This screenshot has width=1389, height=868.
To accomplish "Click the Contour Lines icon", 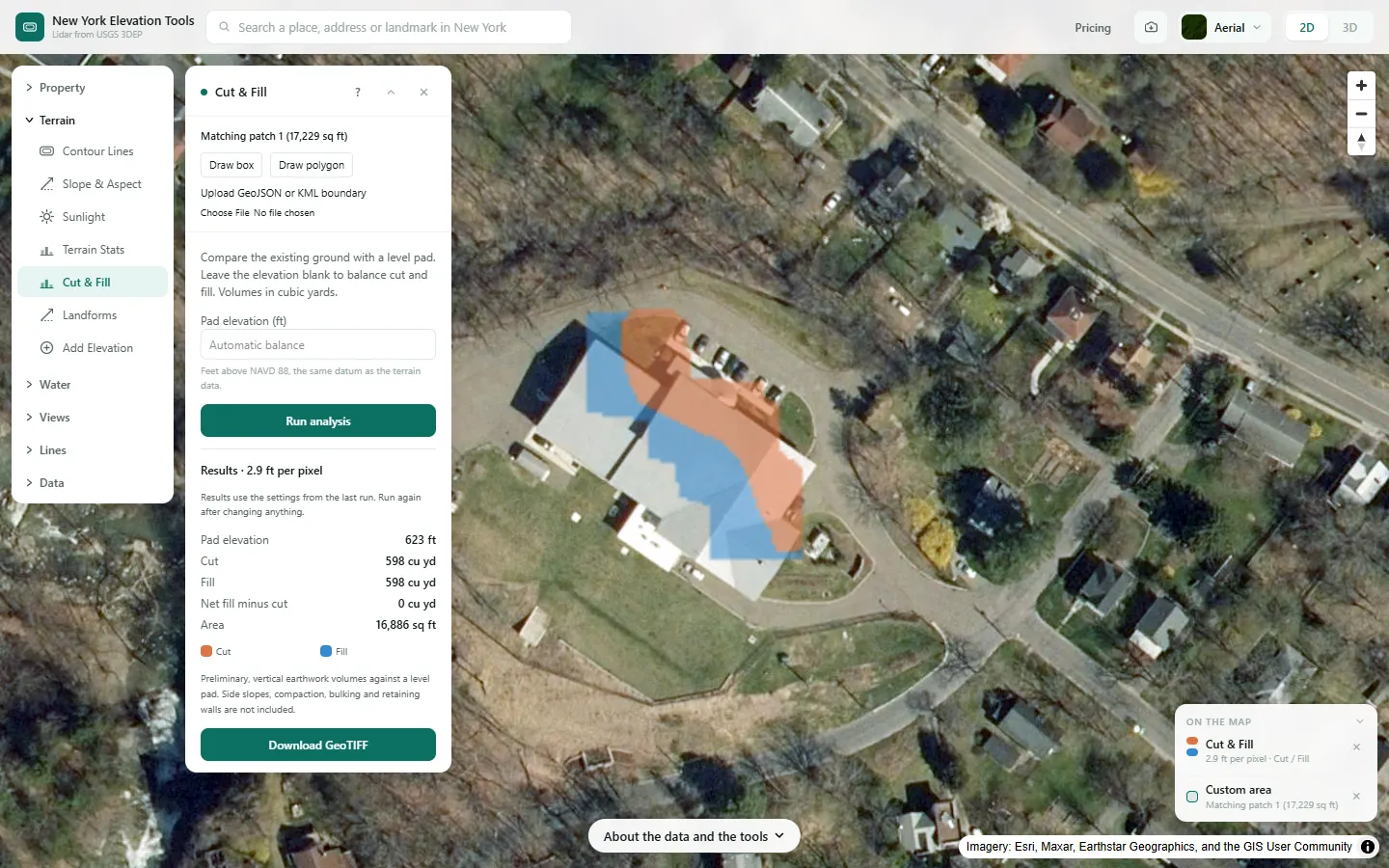I will 46,151.
